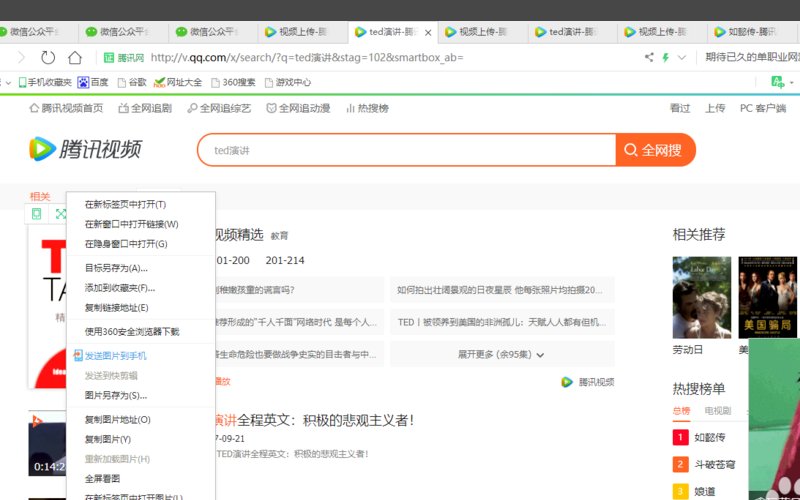The image size is (800, 500).
Task: Open 手机收藏夹 bookmark
Action: 45,82
